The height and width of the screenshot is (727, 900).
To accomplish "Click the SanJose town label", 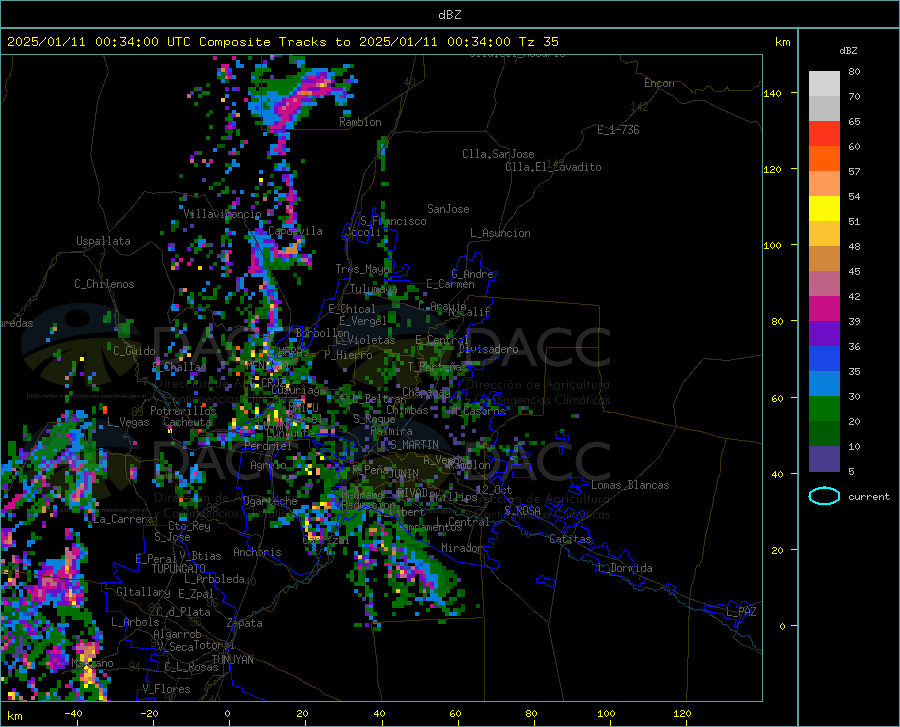I will [448, 209].
